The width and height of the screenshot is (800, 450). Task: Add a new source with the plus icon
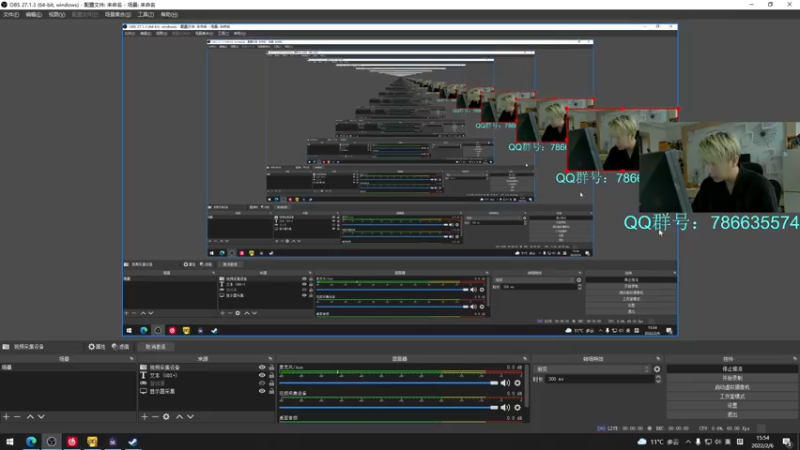144,417
